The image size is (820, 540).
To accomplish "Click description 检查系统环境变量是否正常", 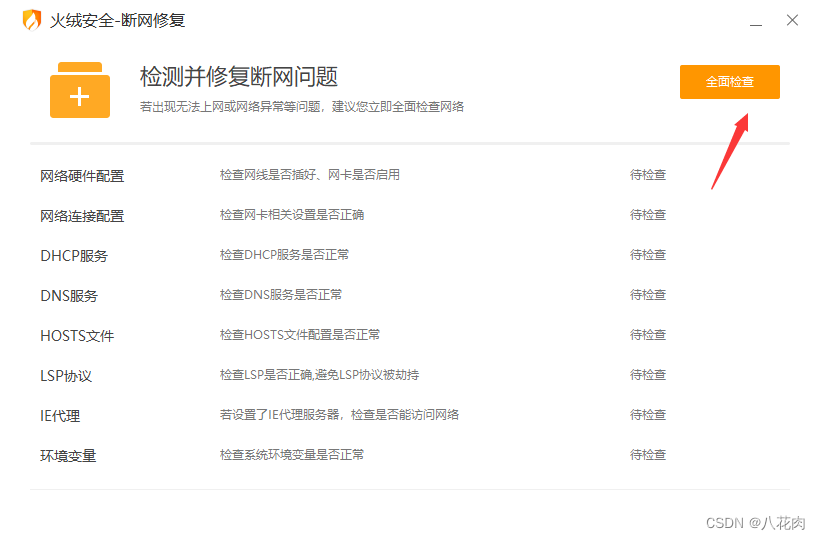I will [292, 455].
